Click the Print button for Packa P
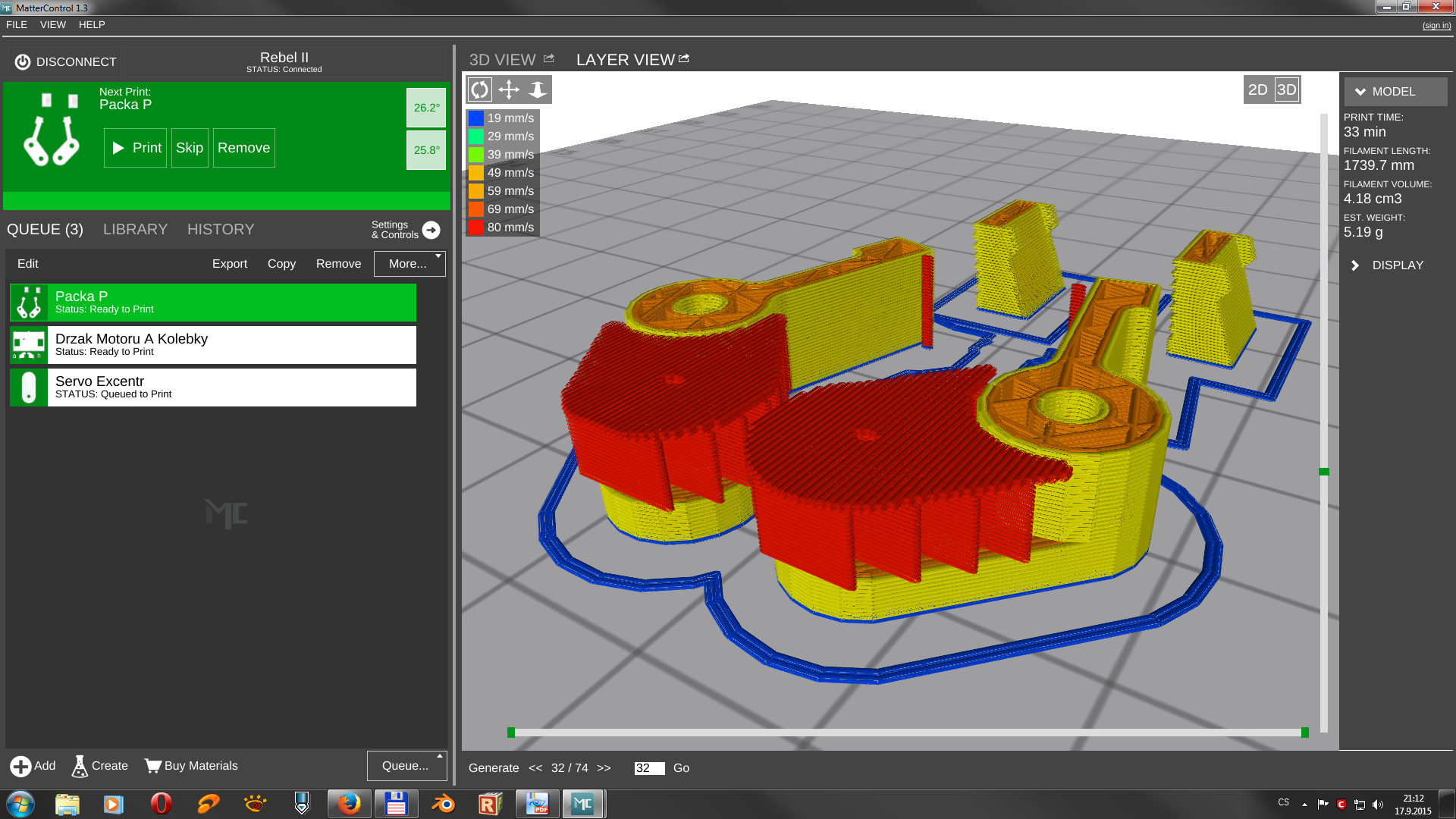Image resolution: width=1456 pixels, height=819 pixels. (x=136, y=148)
